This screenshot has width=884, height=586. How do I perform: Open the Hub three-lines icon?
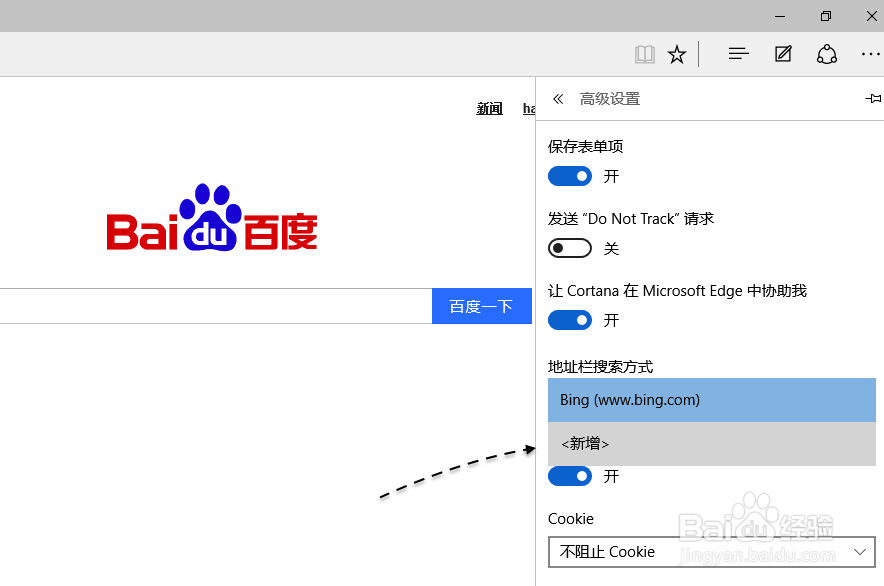coord(739,54)
